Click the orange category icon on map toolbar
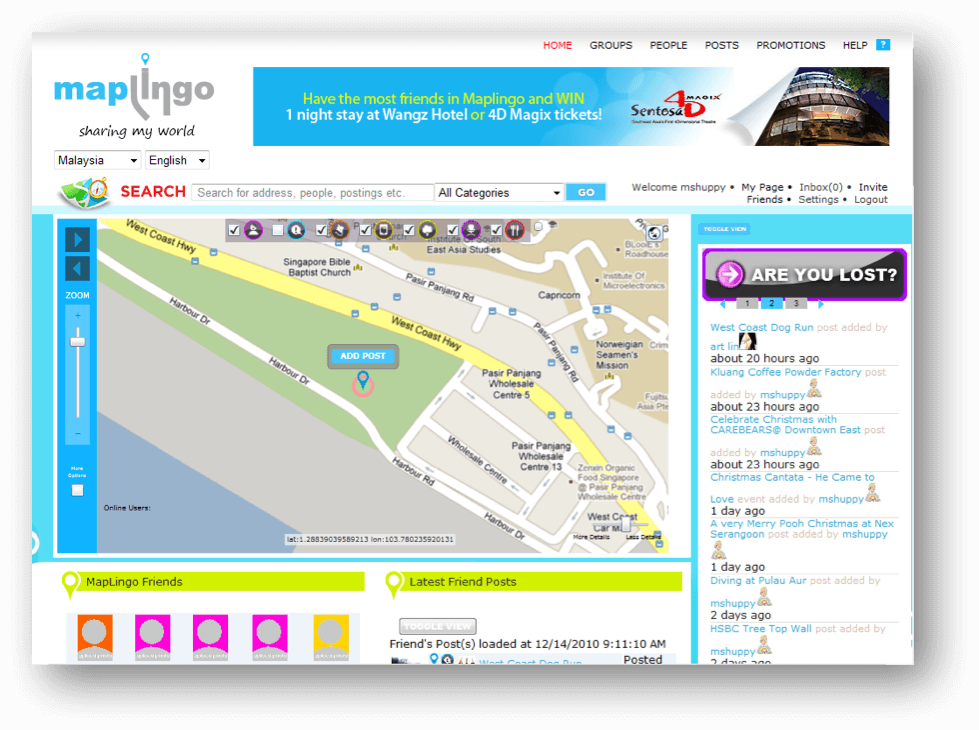Screen dimensions: 979x730 coord(340,230)
